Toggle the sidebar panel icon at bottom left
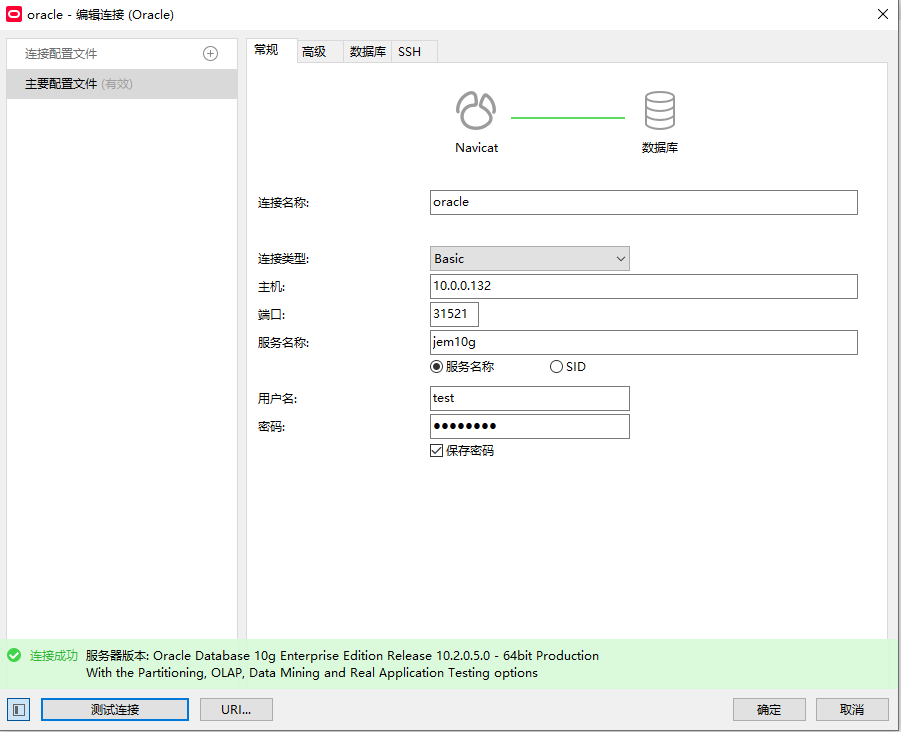Viewport: 901px width, 732px height. click(18, 710)
